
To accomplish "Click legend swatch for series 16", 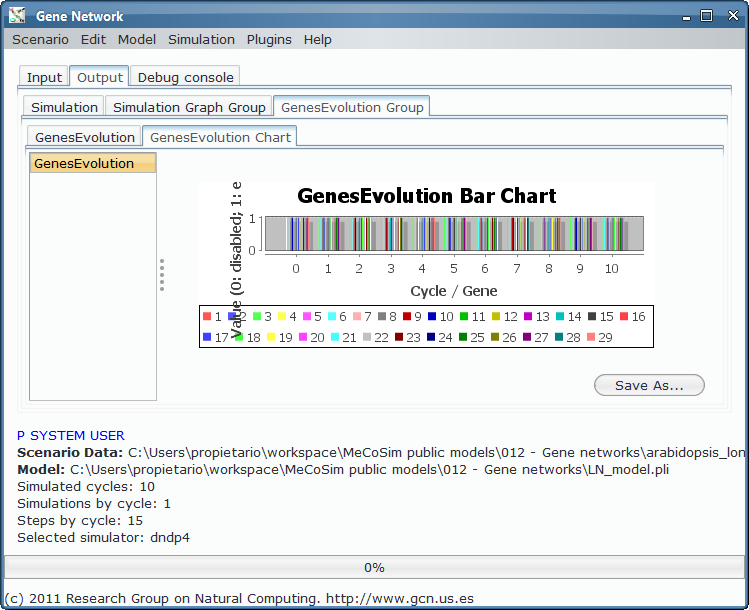I will click(624, 316).
